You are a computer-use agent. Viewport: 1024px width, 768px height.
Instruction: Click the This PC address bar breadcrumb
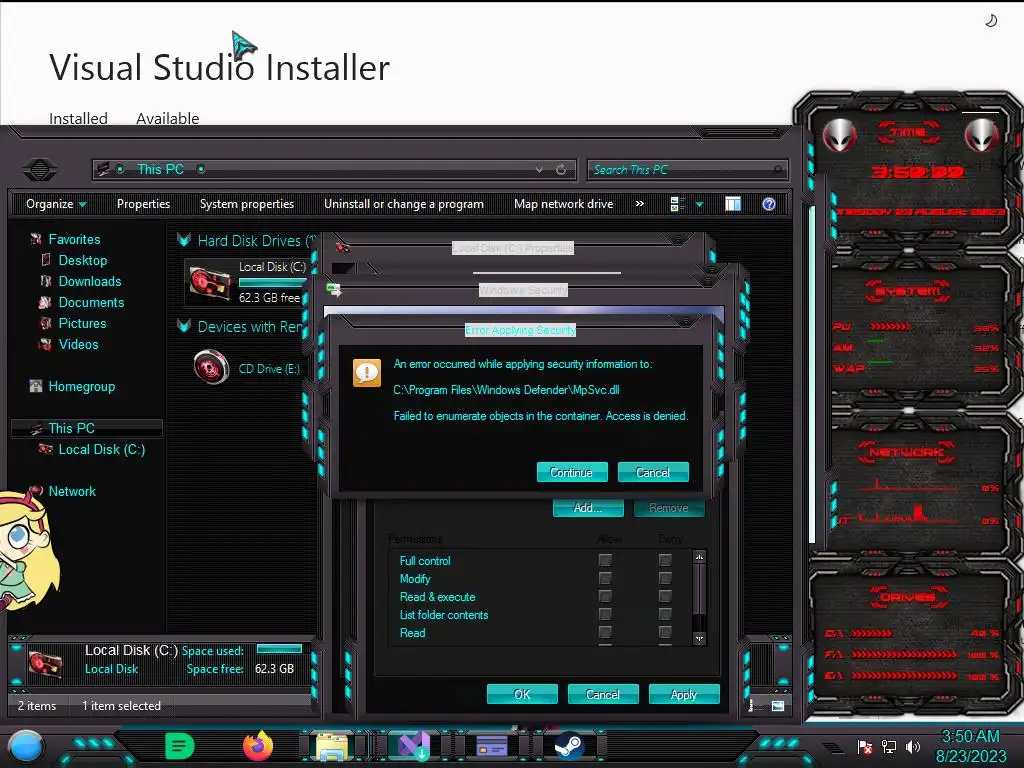[161, 170]
